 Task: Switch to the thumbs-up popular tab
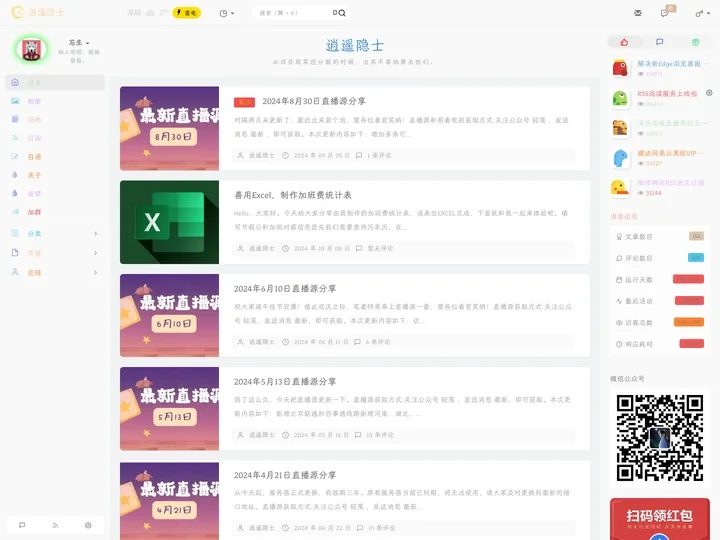click(x=624, y=42)
